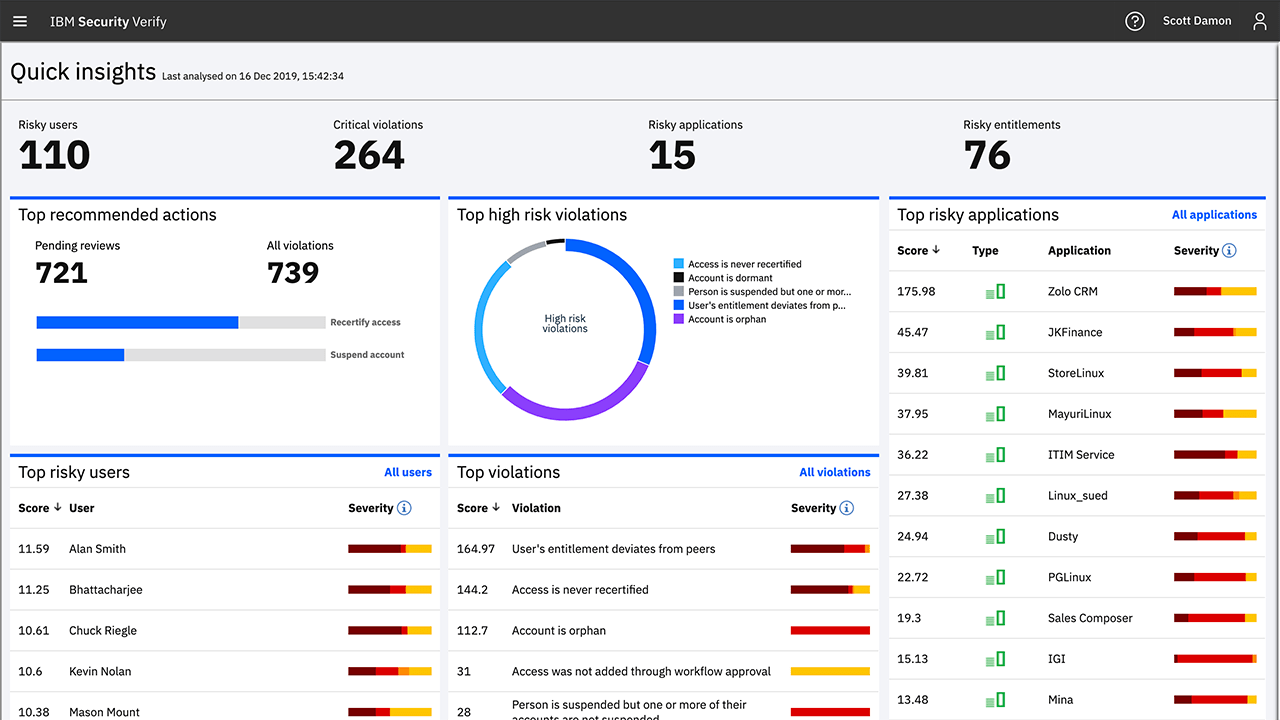Image resolution: width=1280 pixels, height=720 pixels.
Task: Click the Type icon on the JKFinance row
Action: tap(995, 332)
